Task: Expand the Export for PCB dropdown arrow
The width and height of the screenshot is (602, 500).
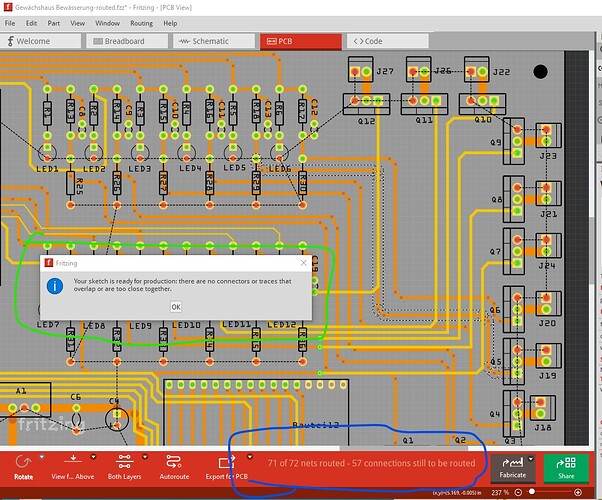Action: tap(250, 457)
